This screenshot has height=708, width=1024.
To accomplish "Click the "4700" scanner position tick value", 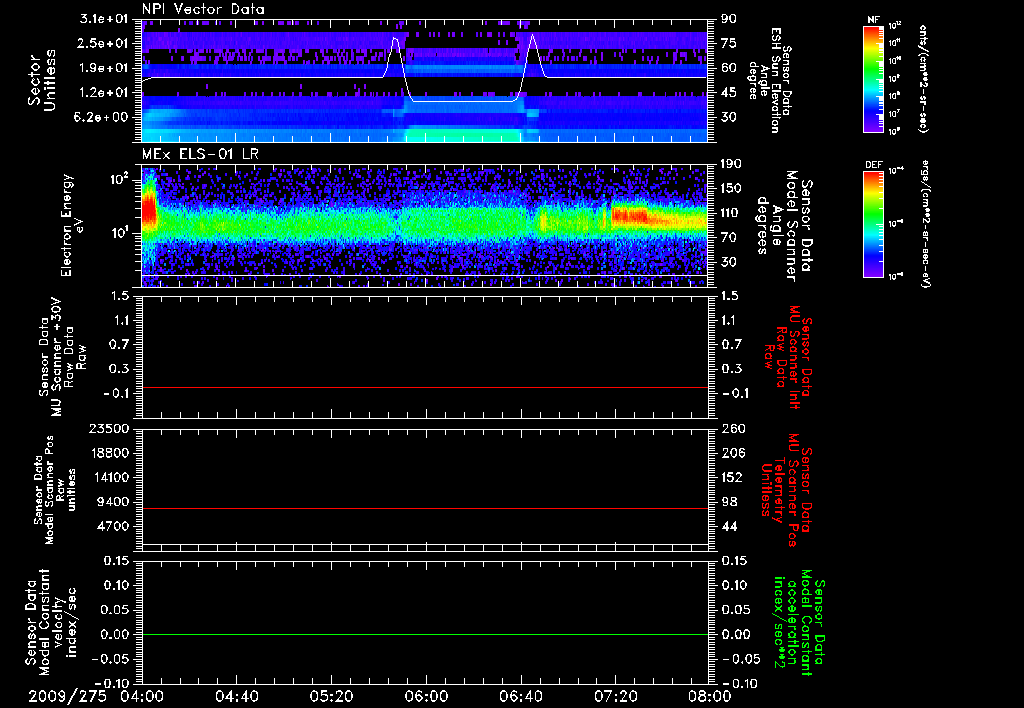I will [112, 526].
